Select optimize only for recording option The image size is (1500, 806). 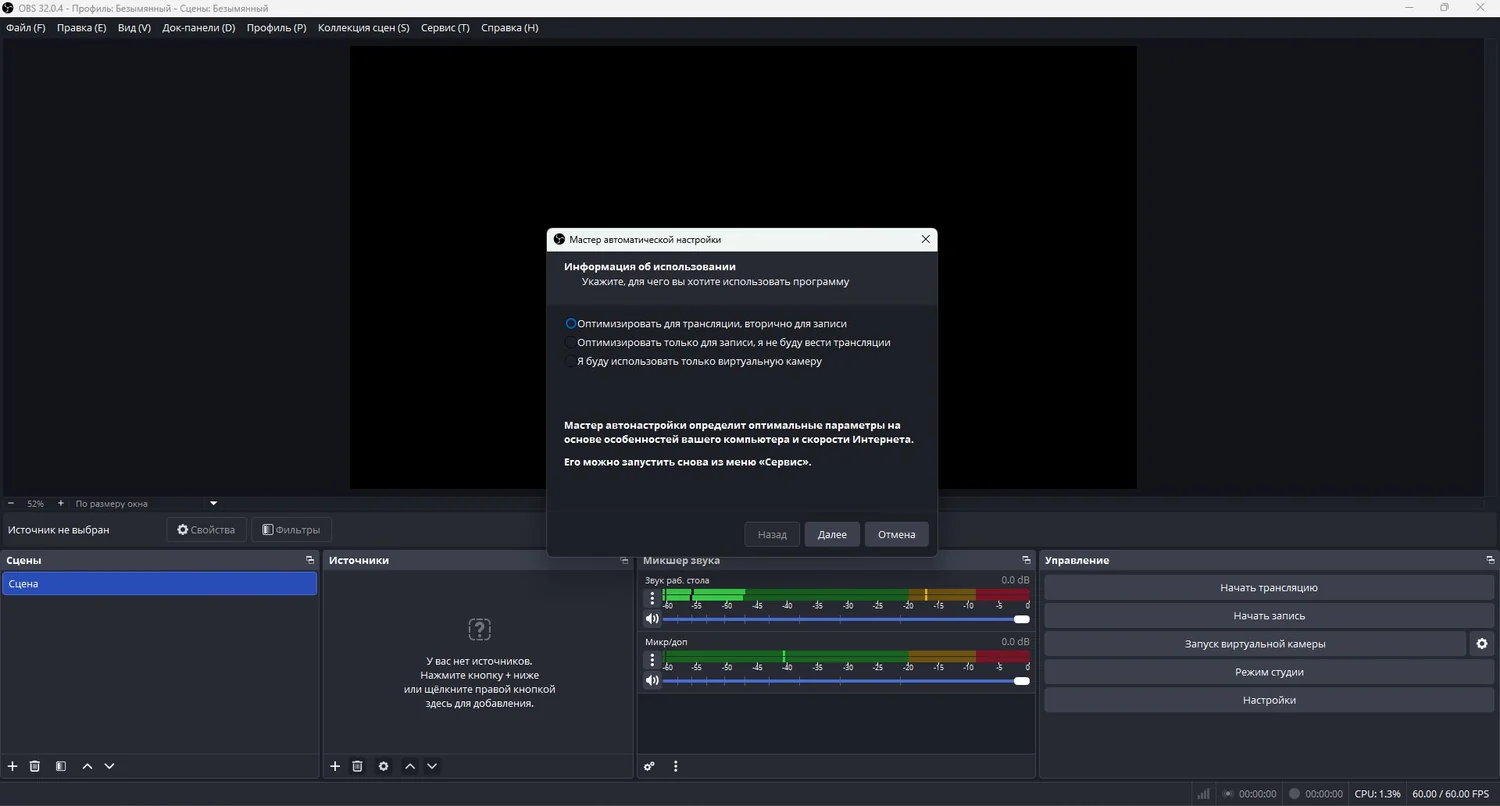point(727,342)
